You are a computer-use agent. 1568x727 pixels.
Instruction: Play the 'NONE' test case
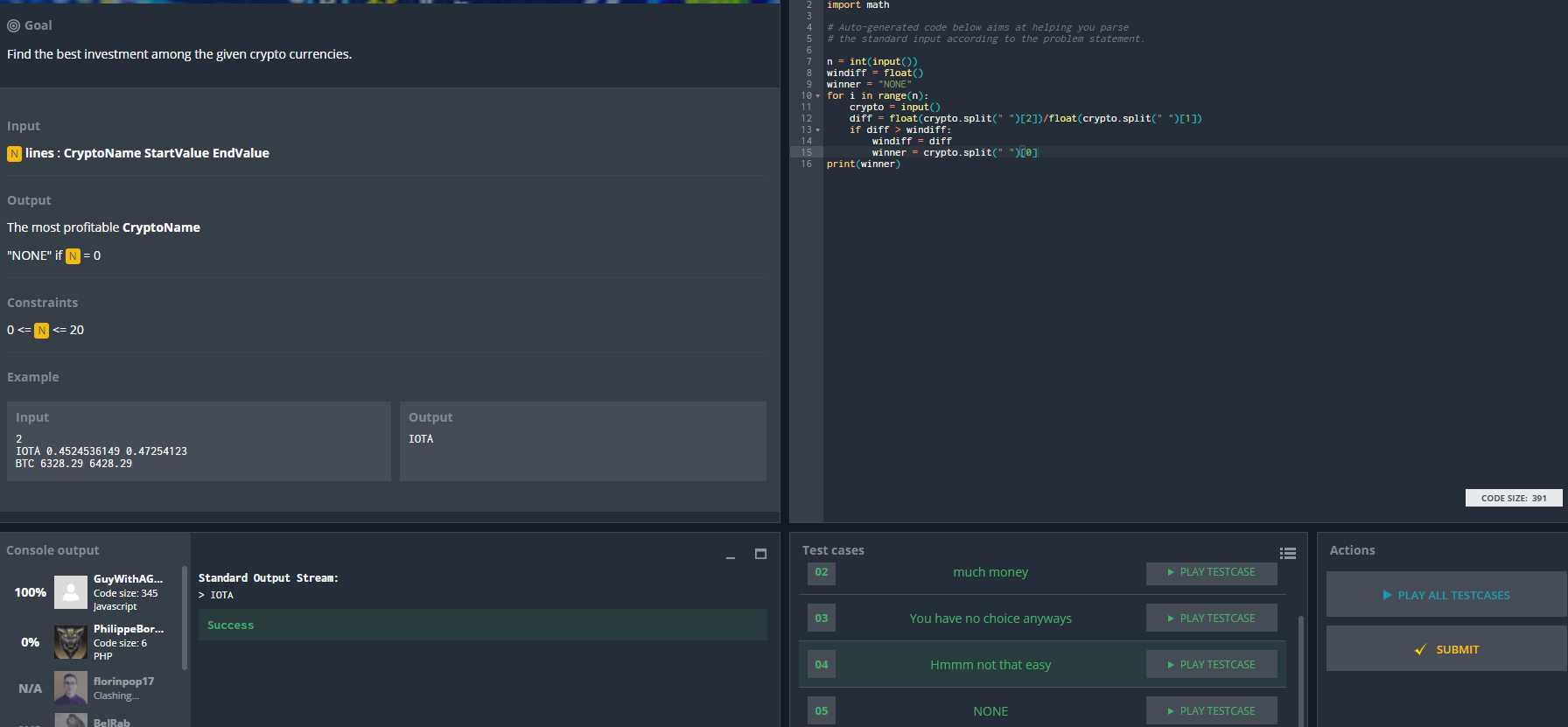tap(1211, 711)
